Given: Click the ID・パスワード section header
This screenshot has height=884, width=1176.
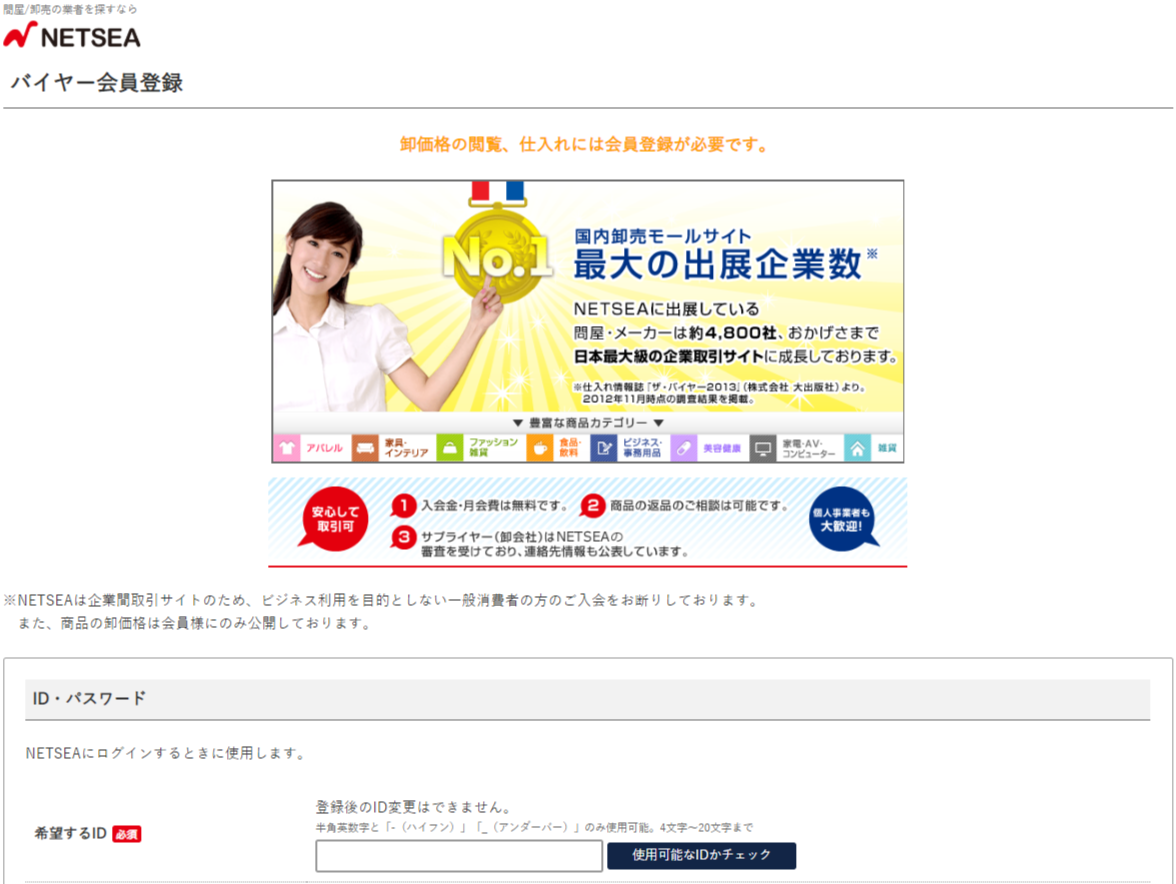Looking at the screenshot, I should coord(587,699).
